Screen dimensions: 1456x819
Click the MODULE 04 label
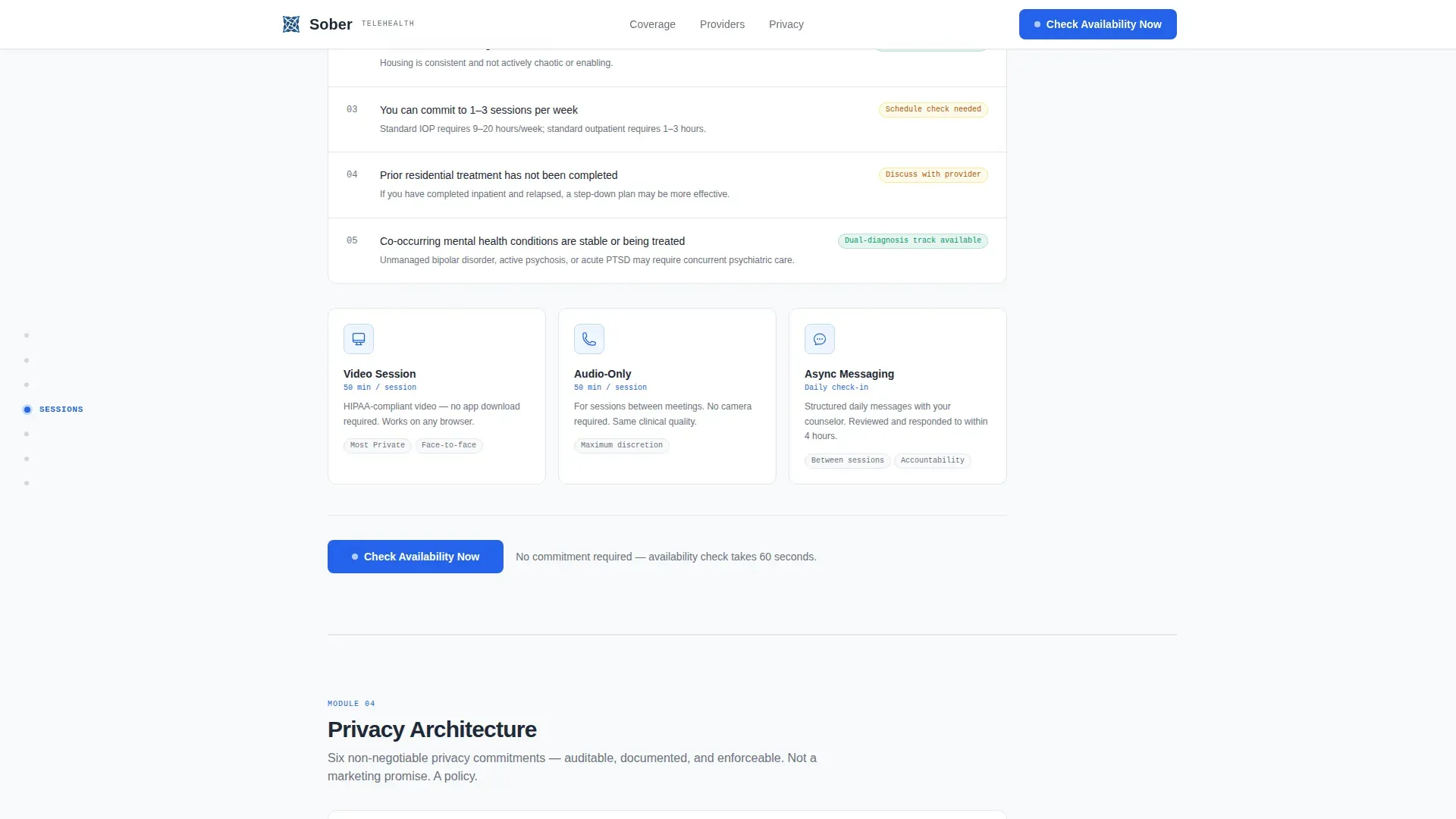tap(351, 704)
